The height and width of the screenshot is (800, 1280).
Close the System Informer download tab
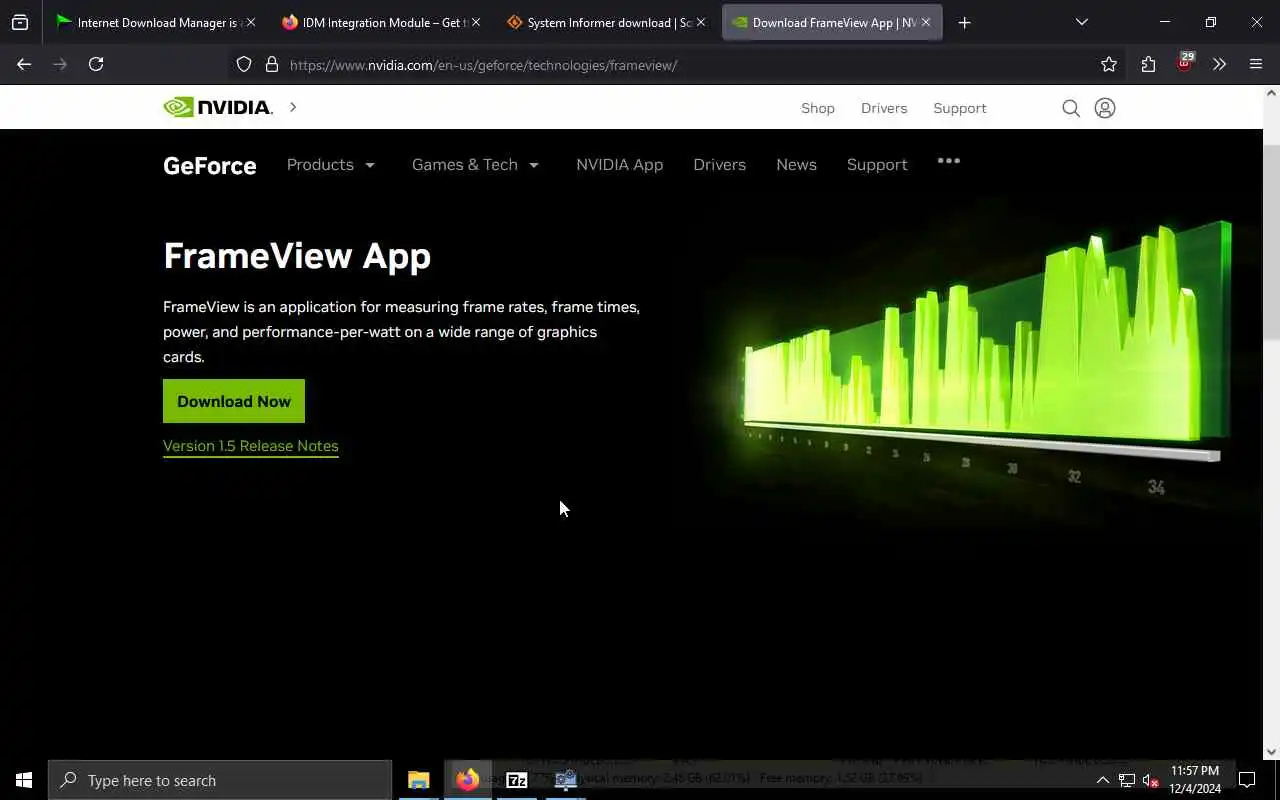coord(700,22)
